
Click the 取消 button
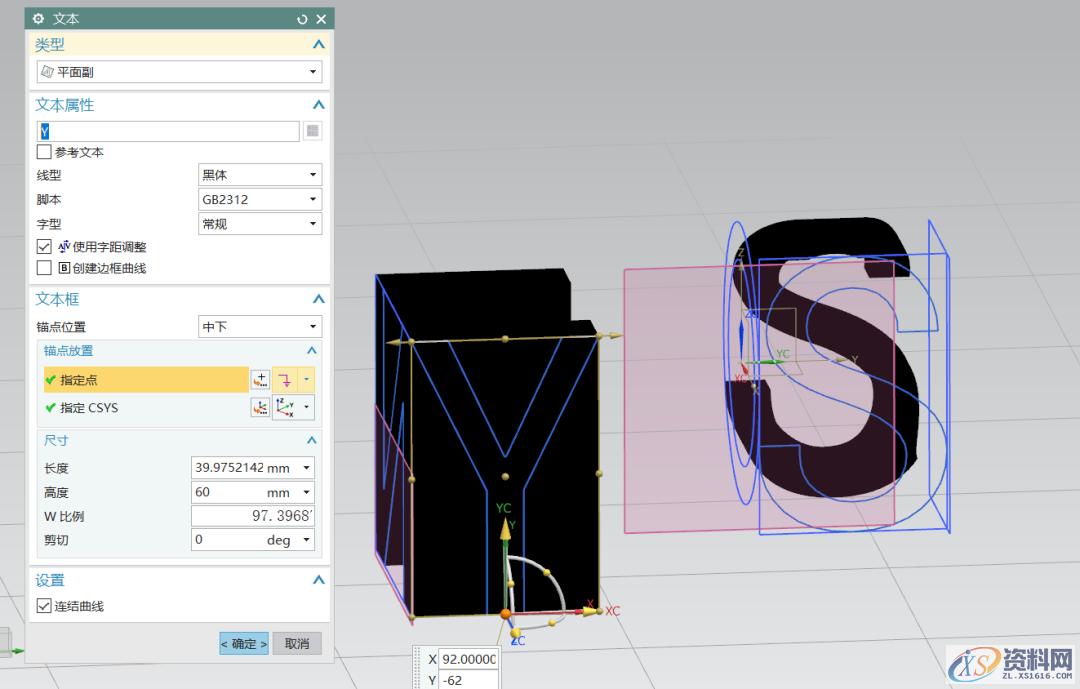tap(297, 643)
